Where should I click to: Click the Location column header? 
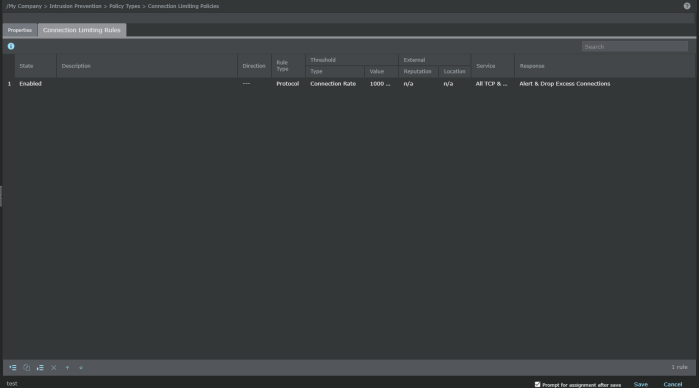[x=454, y=71]
